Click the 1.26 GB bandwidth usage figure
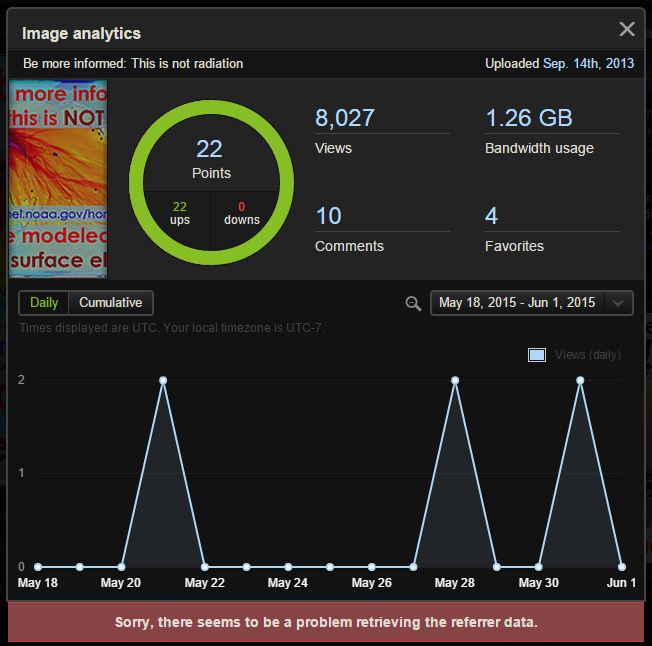652x646 pixels. point(529,118)
